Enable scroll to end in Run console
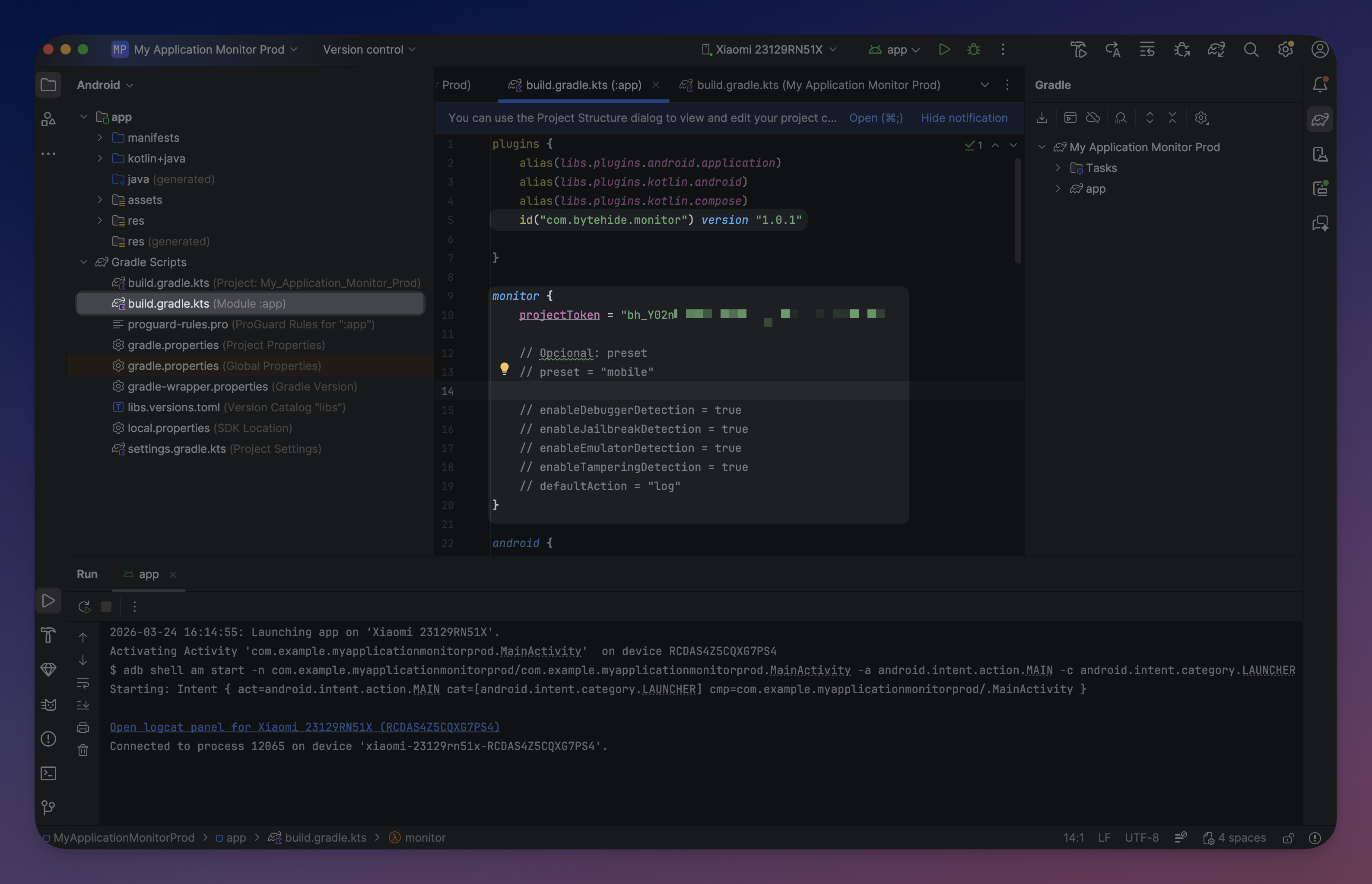 tap(84, 706)
